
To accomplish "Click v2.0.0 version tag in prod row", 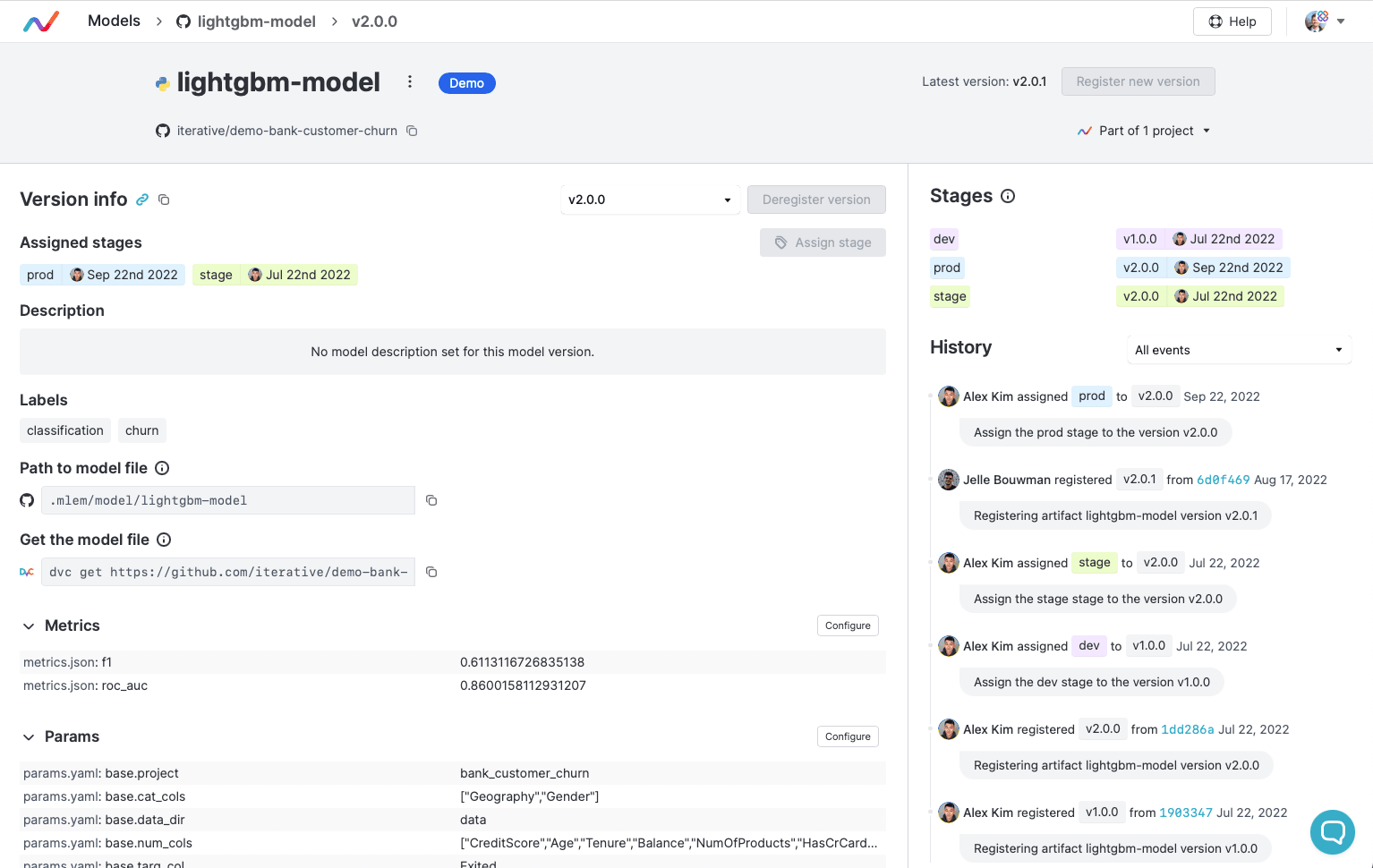I will tap(1141, 268).
